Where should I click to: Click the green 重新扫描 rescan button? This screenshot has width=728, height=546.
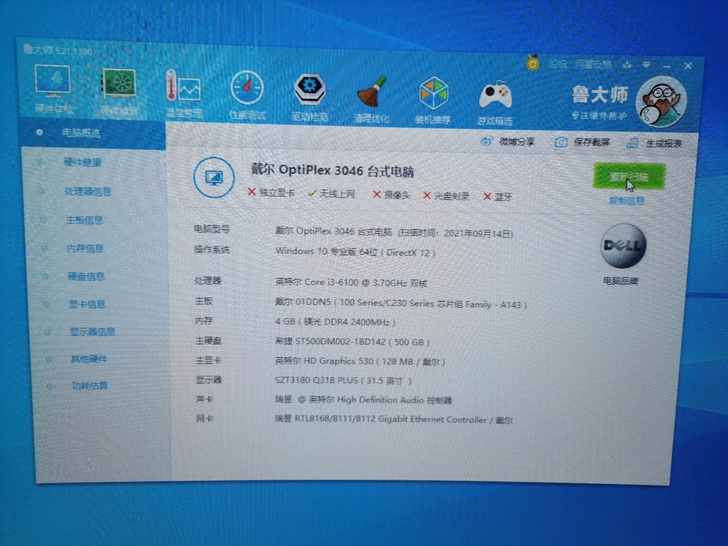click(629, 176)
